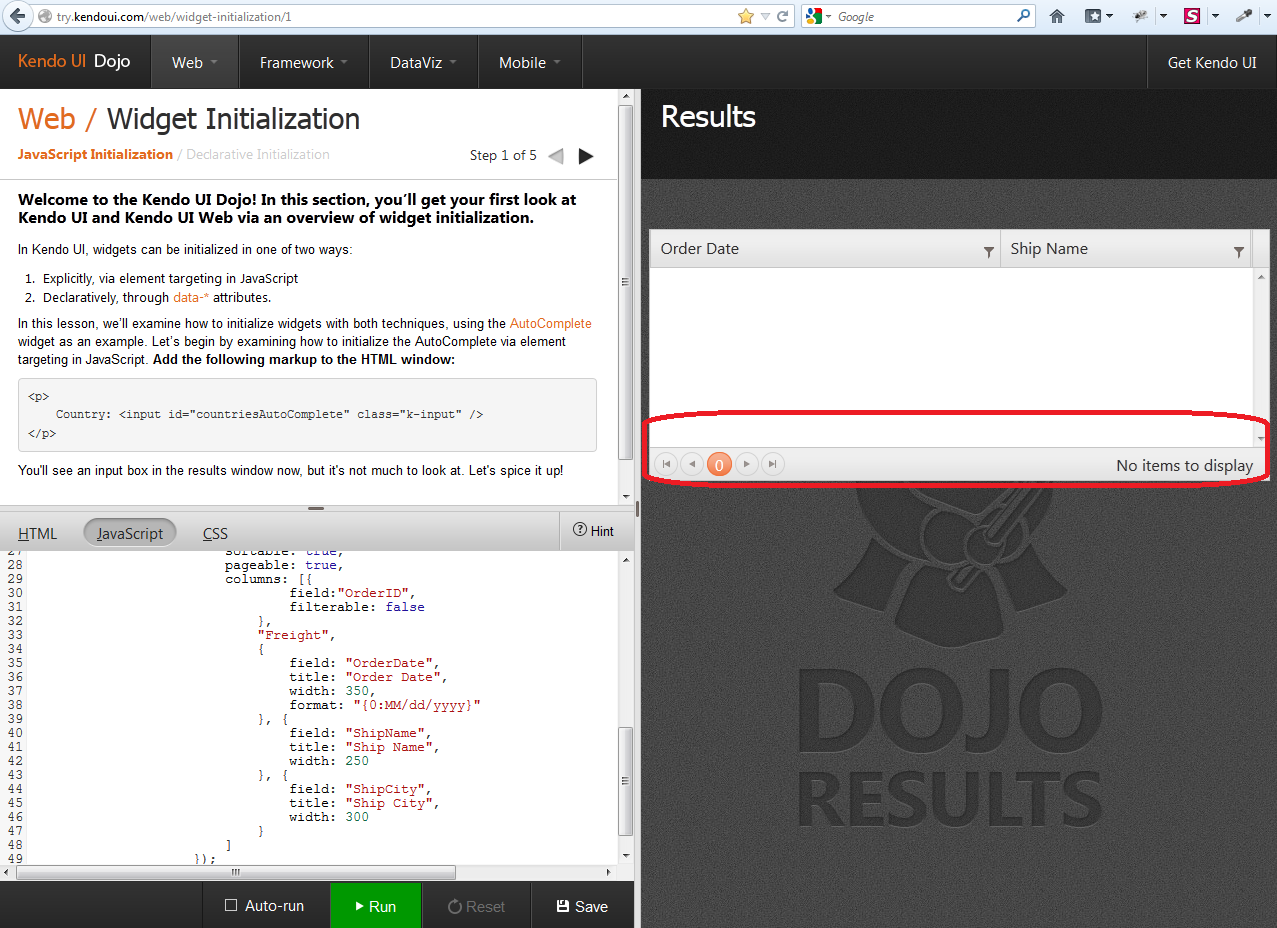Click the Get Kendo UI link
The height and width of the screenshot is (928, 1277).
click(x=1212, y=62)
